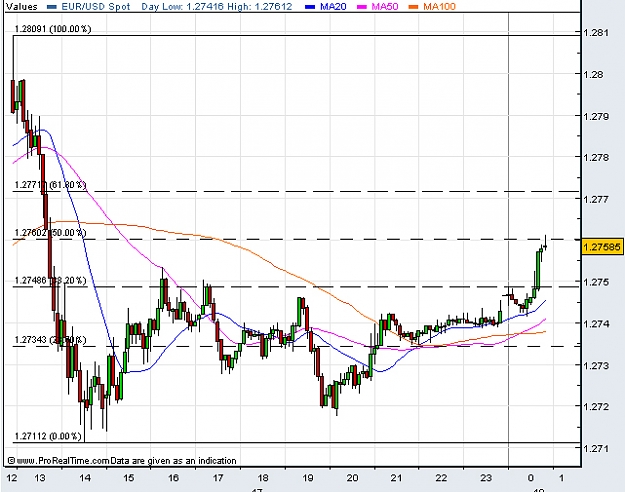Image resolution: width=625 pixels, height=492 pixels.
Task: Click the hour 18 time axis label
Action: click(x=263, y=477)
